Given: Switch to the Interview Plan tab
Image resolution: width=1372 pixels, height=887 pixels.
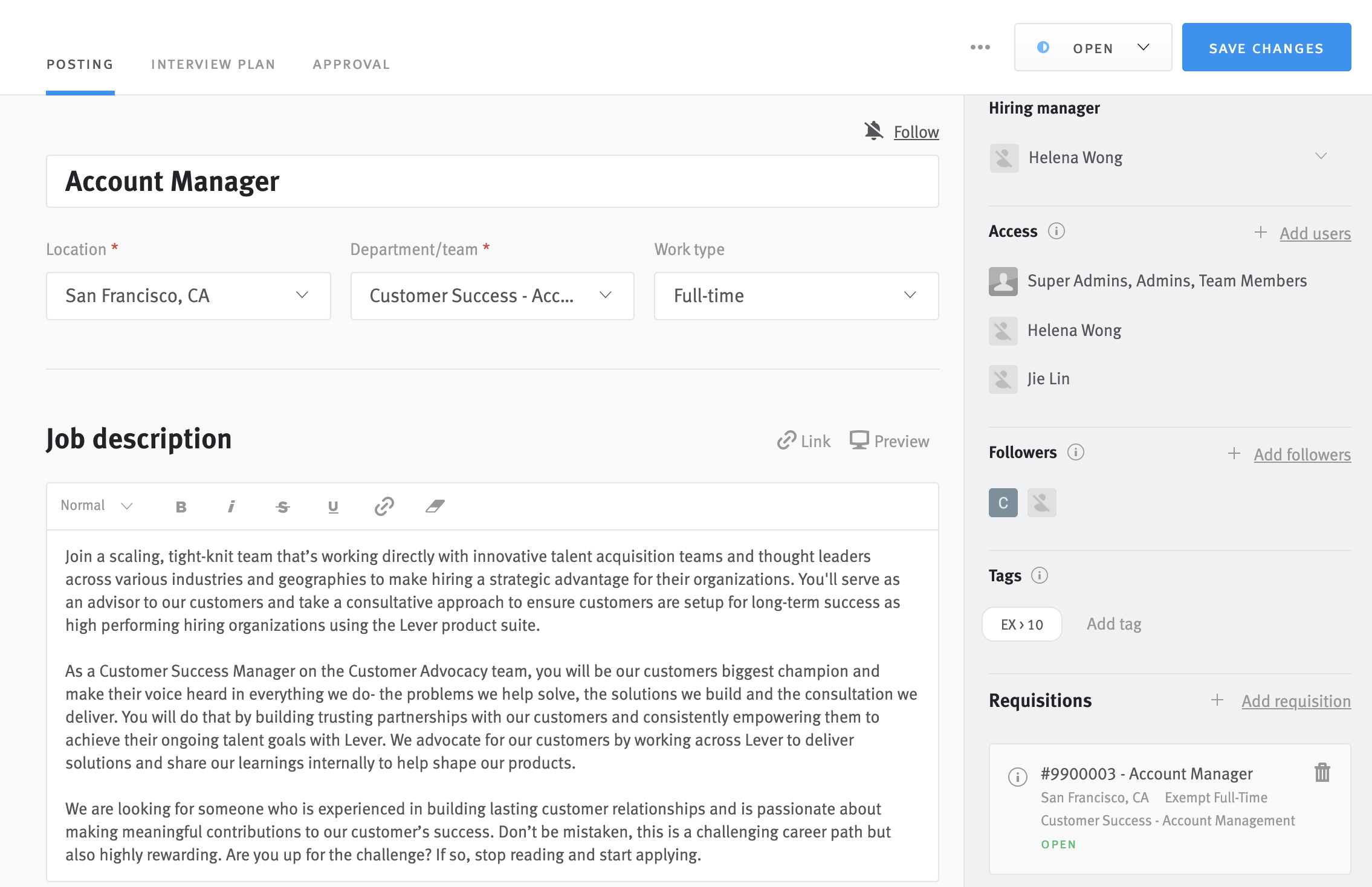Looking at the screenshot, I should 213,65.
